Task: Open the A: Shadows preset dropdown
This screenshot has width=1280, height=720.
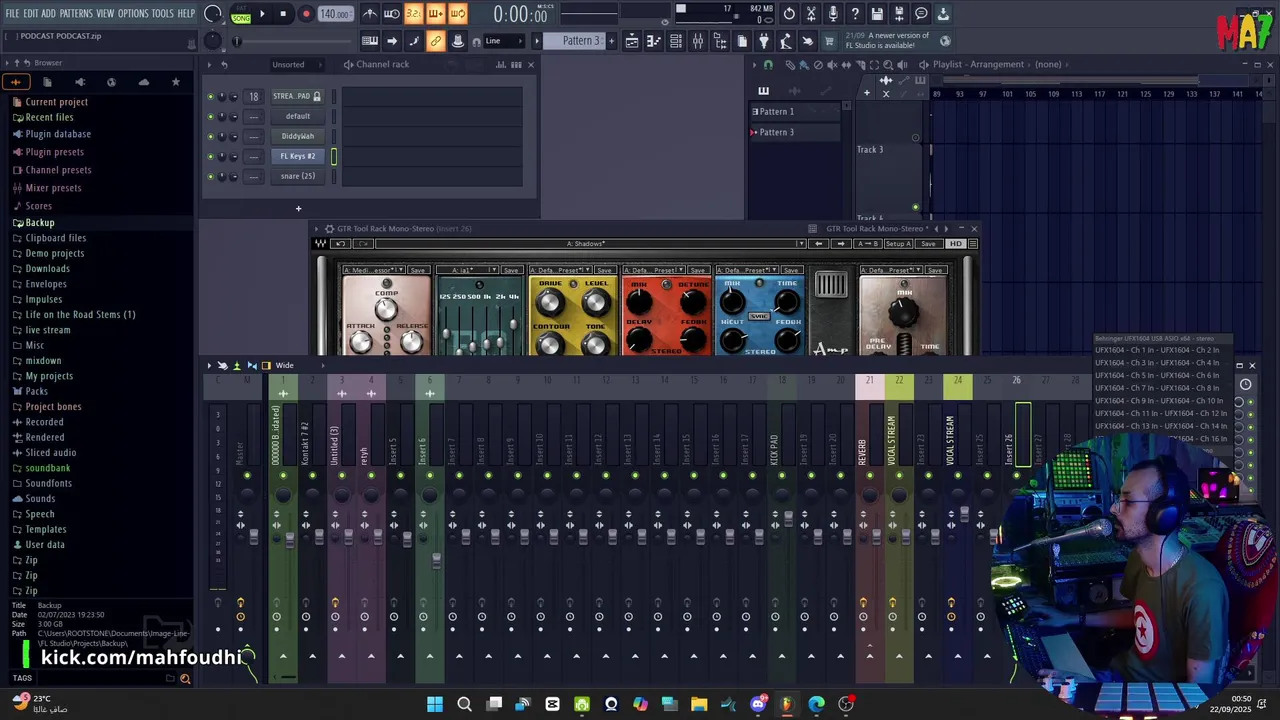Action: click(590, 244)
